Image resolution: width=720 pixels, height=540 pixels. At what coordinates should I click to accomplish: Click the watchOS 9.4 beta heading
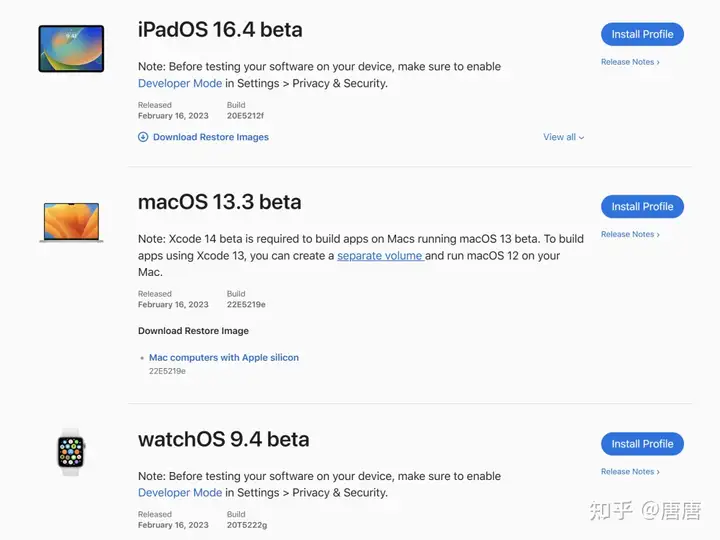point(223,439)
